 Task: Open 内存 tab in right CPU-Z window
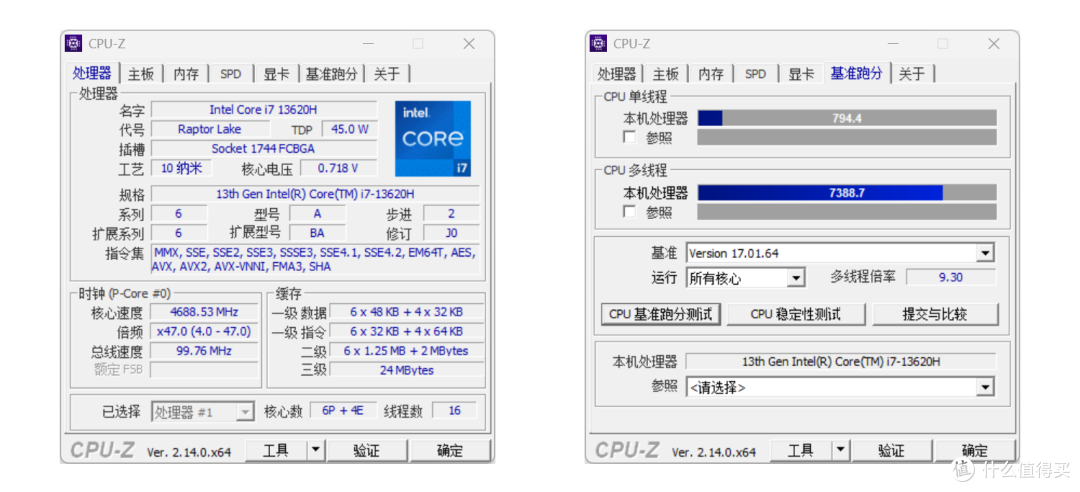click(x=711, y=74)
